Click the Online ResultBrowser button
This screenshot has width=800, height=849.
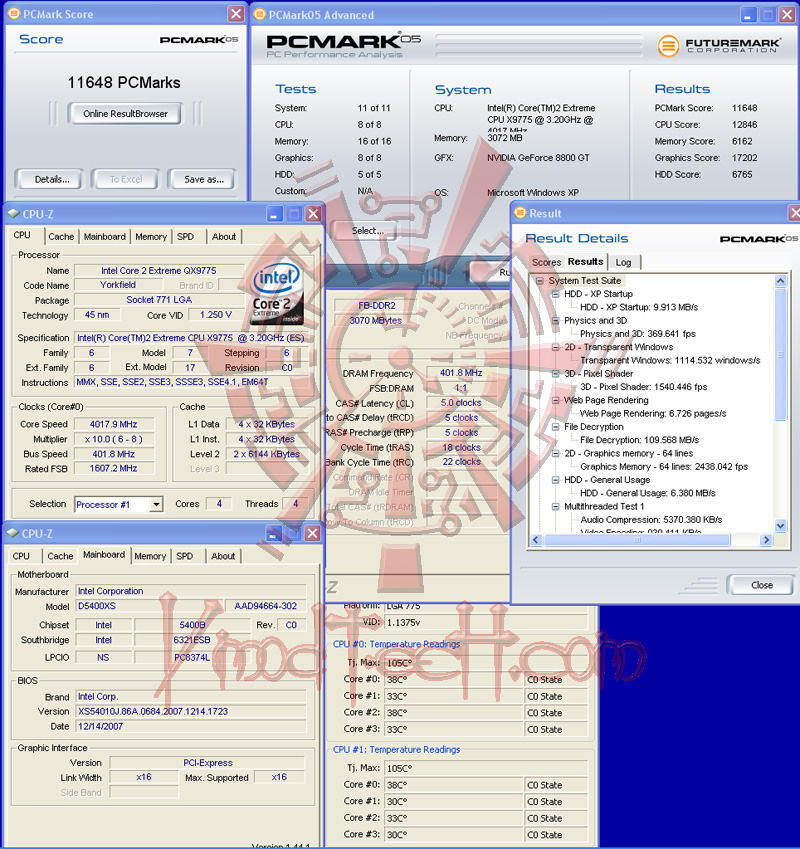(125, 114)
